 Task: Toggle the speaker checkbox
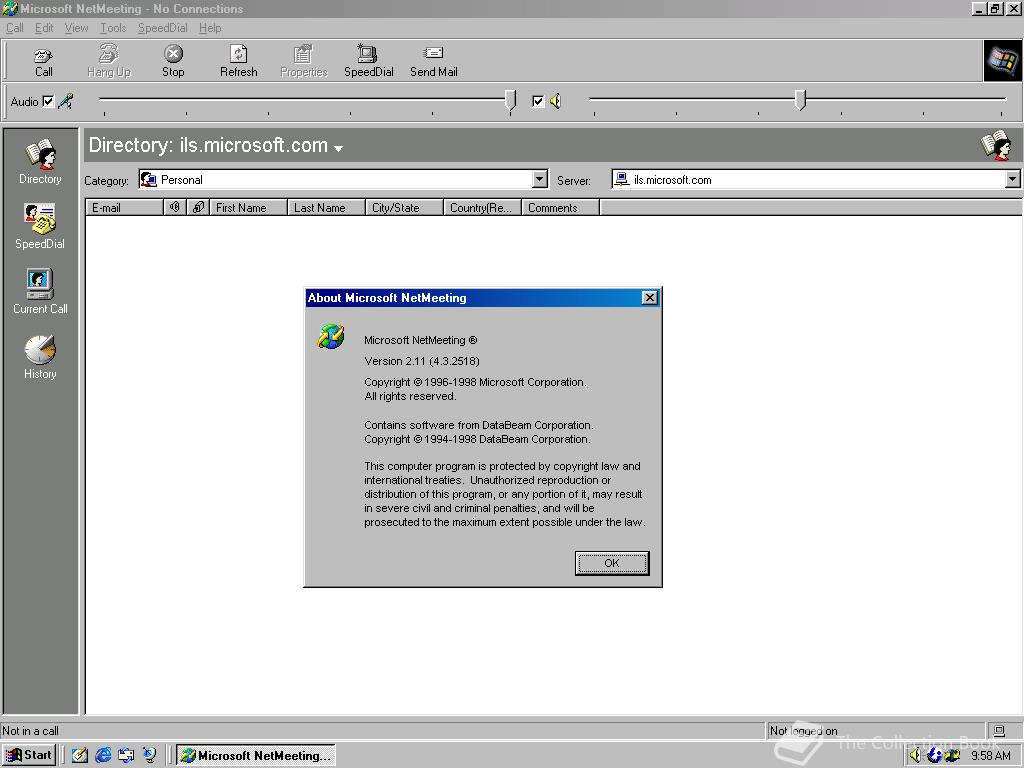tap(538, 101)
